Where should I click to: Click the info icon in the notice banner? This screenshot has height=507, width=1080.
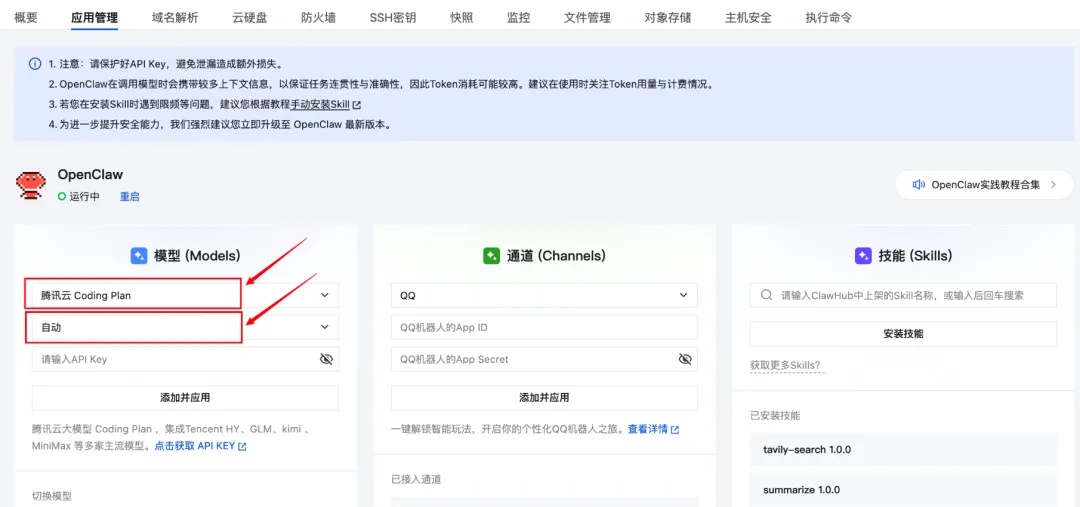[x=34, y=64]
